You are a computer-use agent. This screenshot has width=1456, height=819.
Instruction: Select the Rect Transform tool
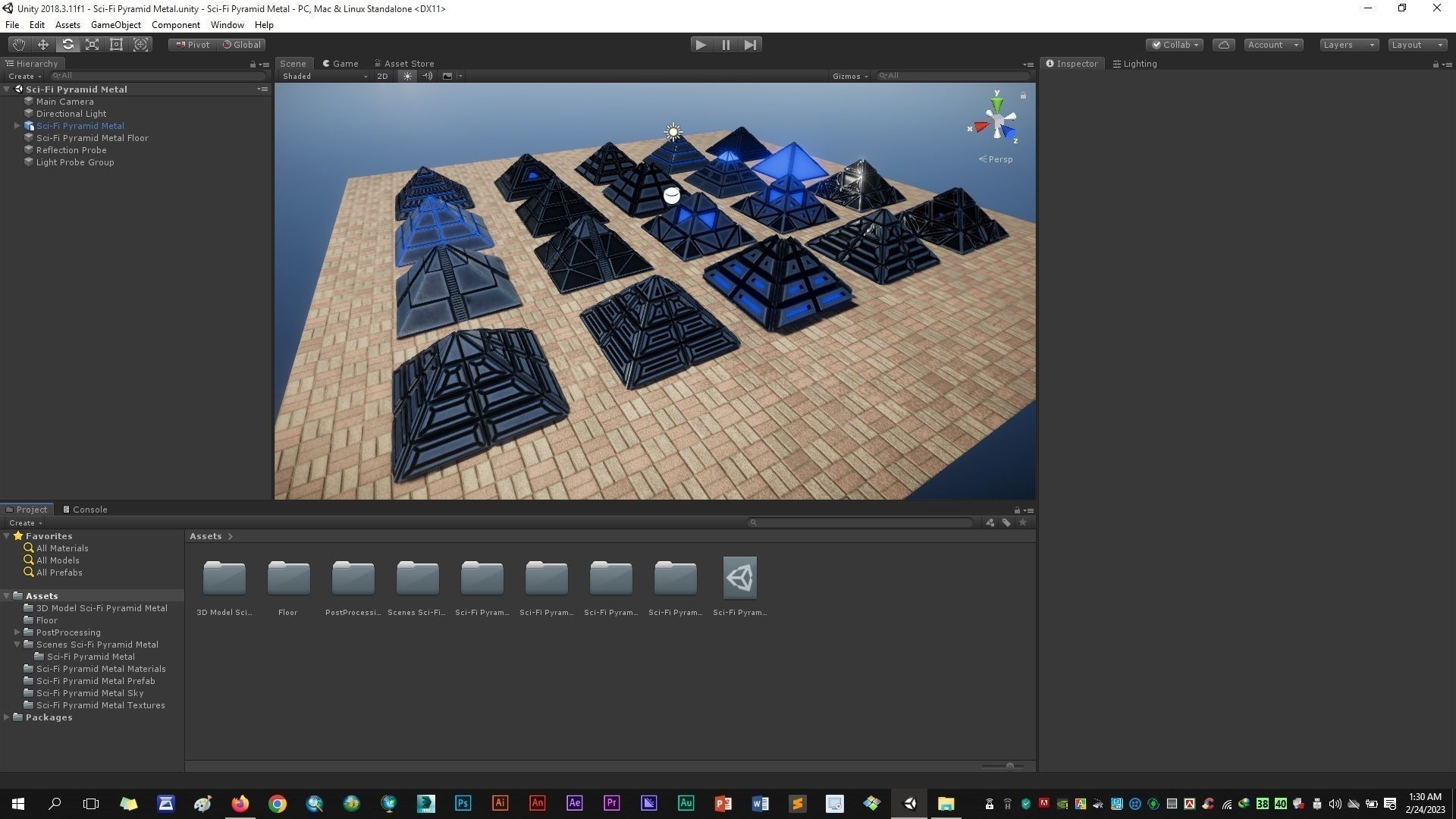[x=116, y=45]
